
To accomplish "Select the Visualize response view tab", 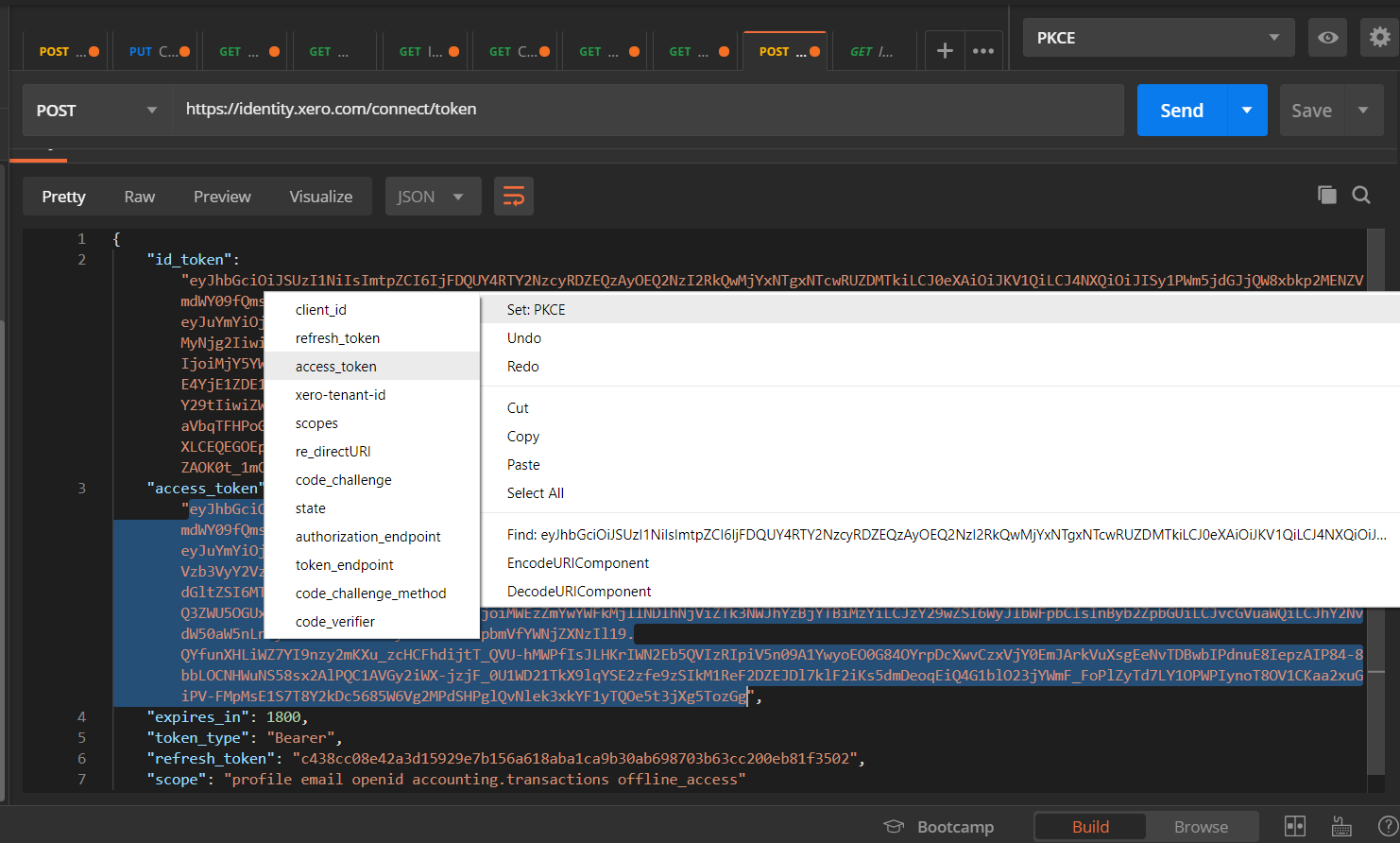I will click(320, 197).
